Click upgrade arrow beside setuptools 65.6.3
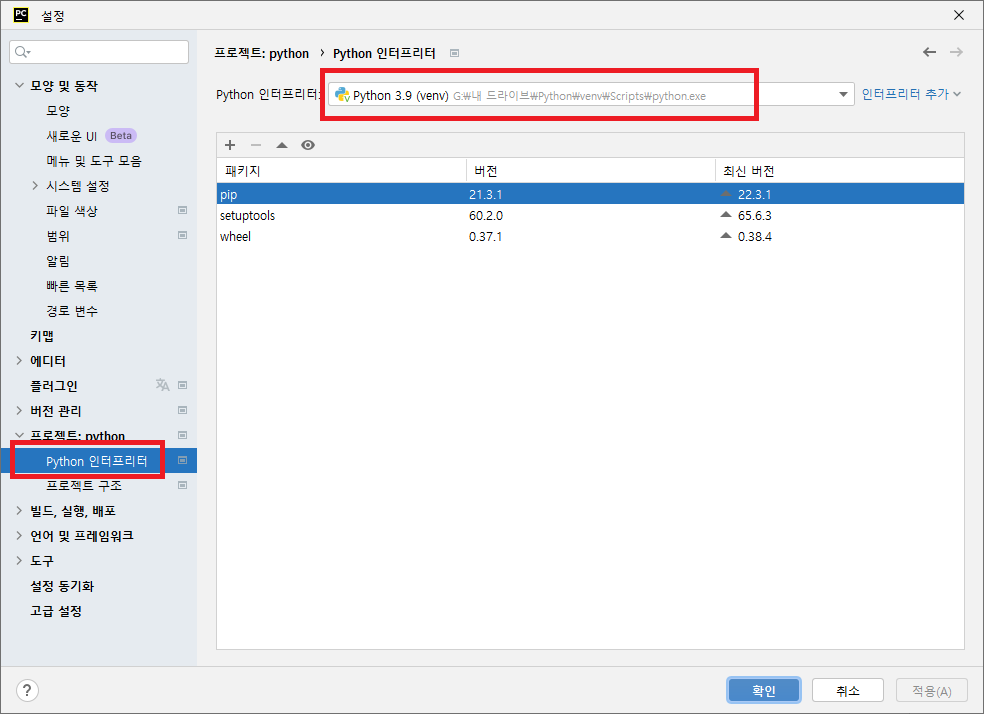The height and width of the screenshot is (714, 984). 726,215
